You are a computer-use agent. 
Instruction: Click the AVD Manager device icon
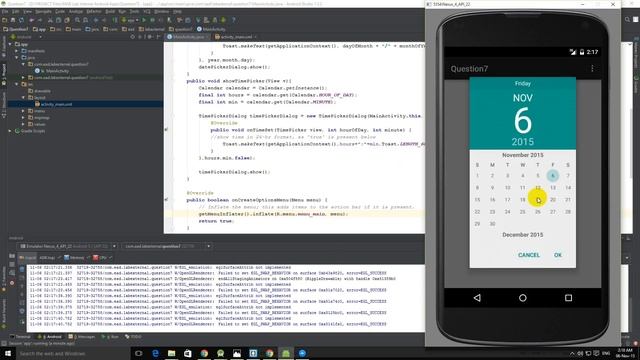coord(207,20)
